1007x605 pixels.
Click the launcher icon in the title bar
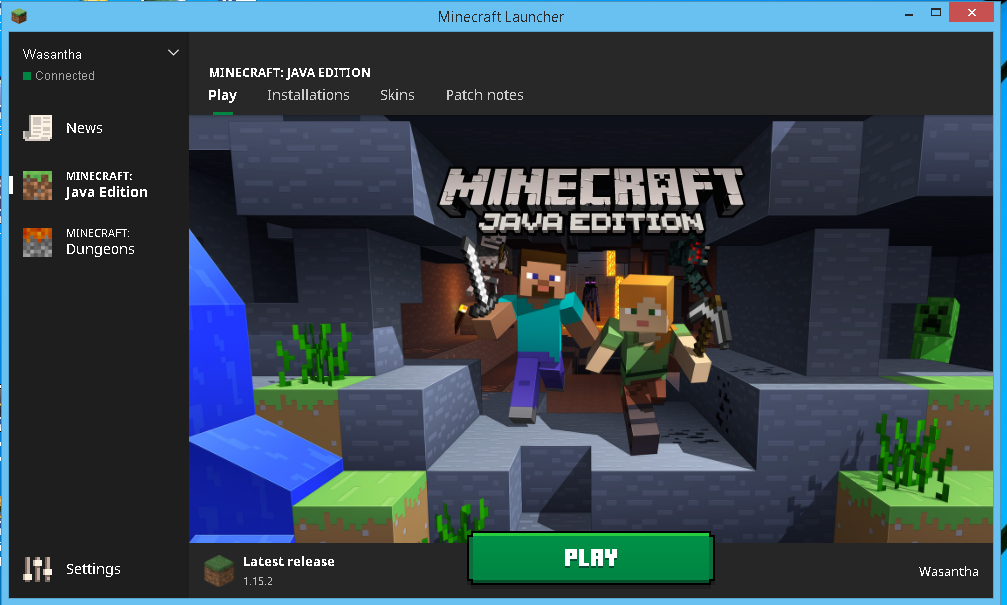(19, 15)
